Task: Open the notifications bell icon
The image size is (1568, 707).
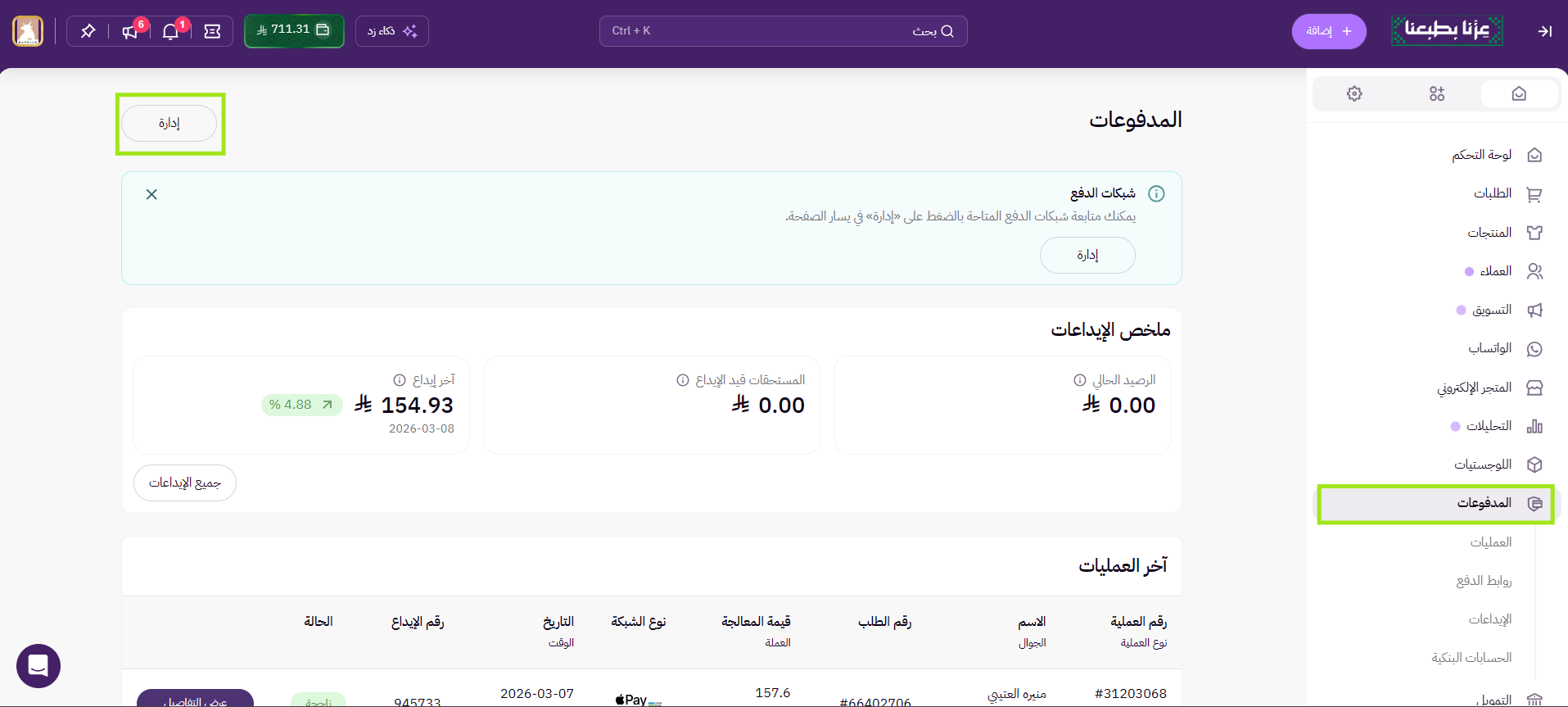Action: coord(171,31)
